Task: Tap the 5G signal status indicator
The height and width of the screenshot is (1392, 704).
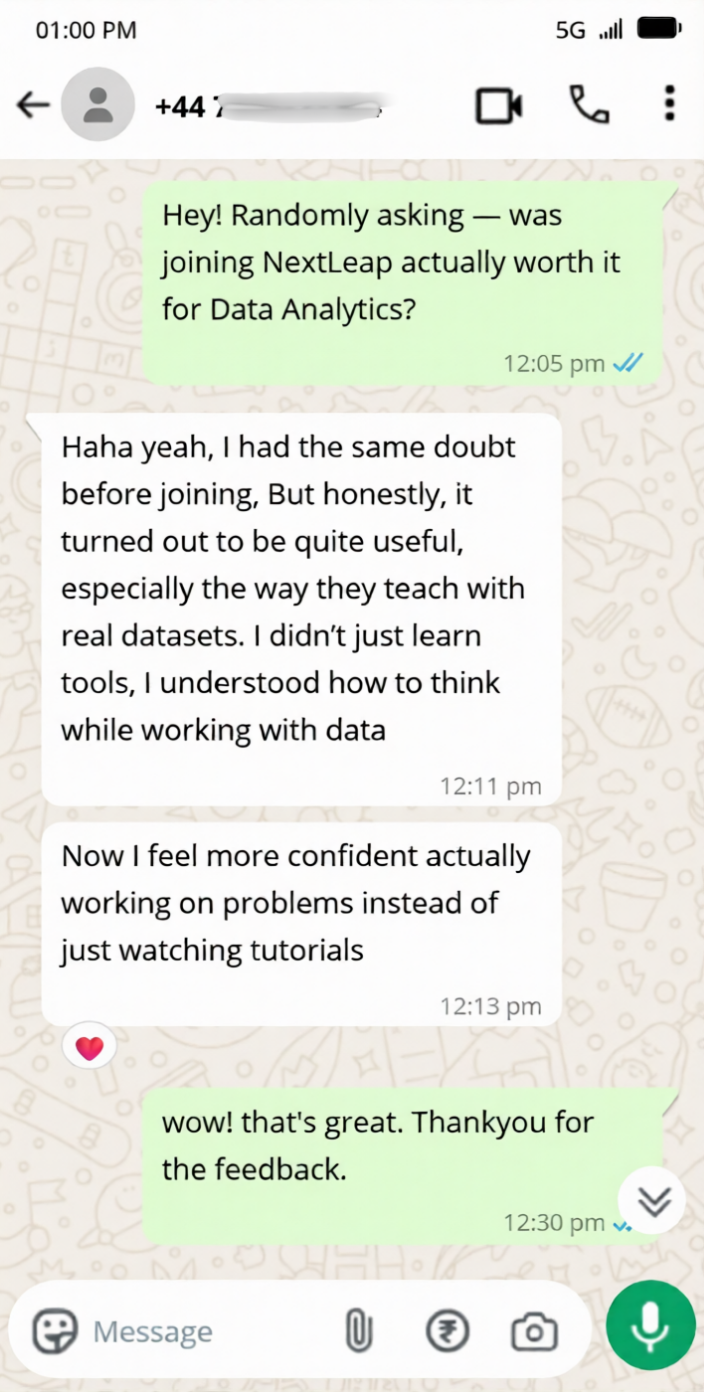Action: 590,30
